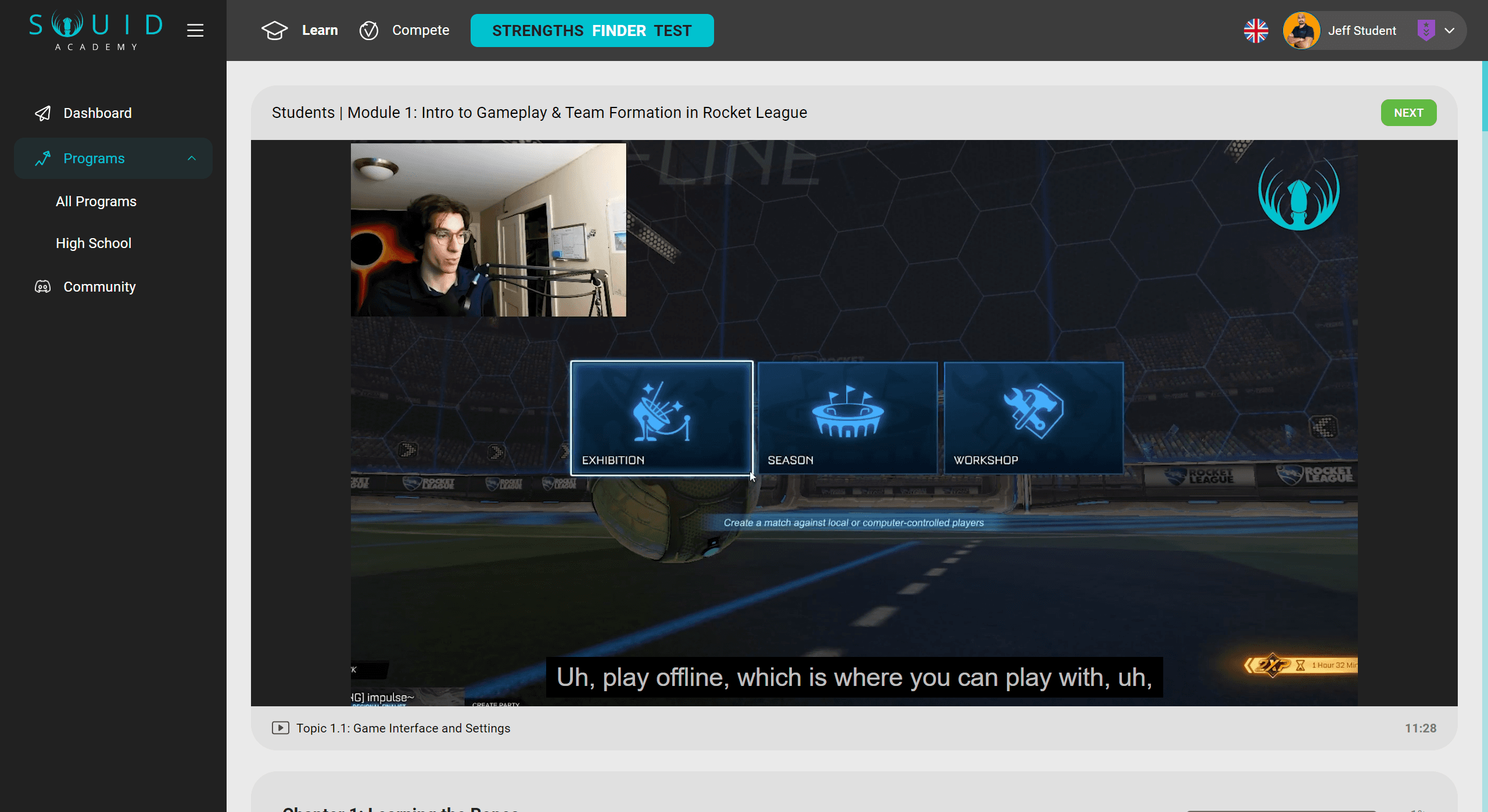Click the Topic 1.1 play icon

click(x=281, y=728)
